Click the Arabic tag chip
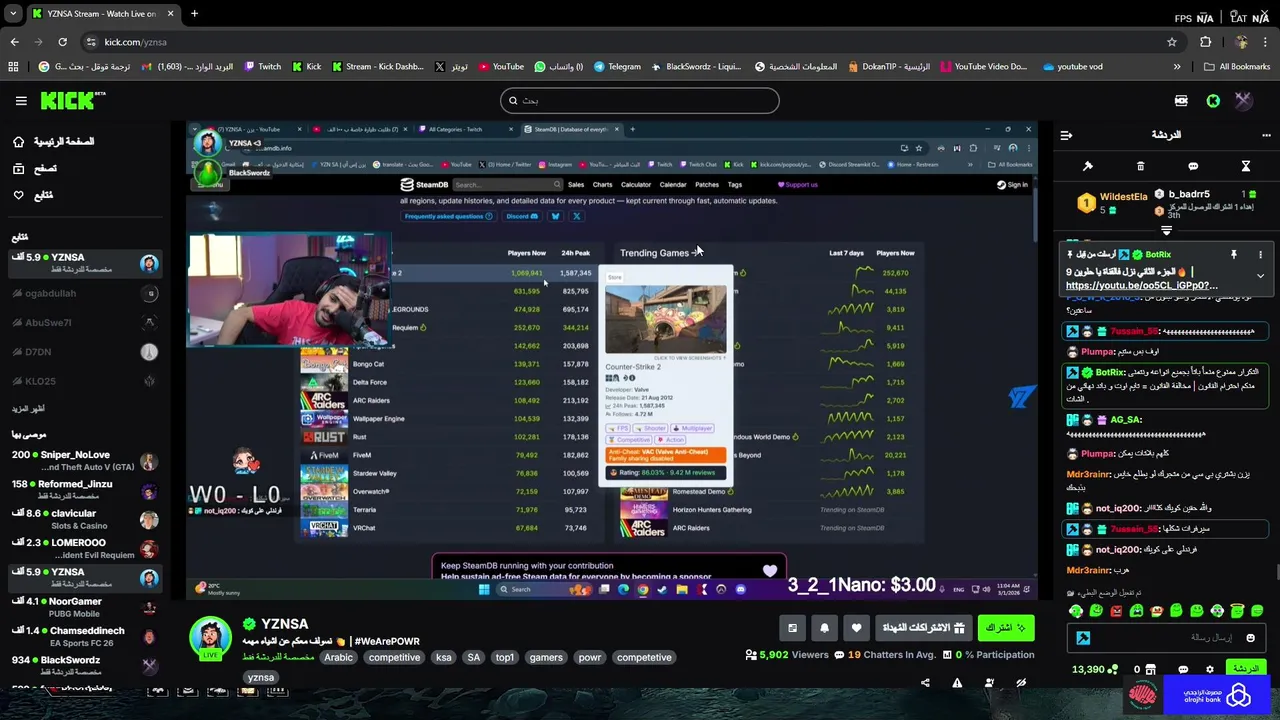1280x720 pixels. point(338,658)
